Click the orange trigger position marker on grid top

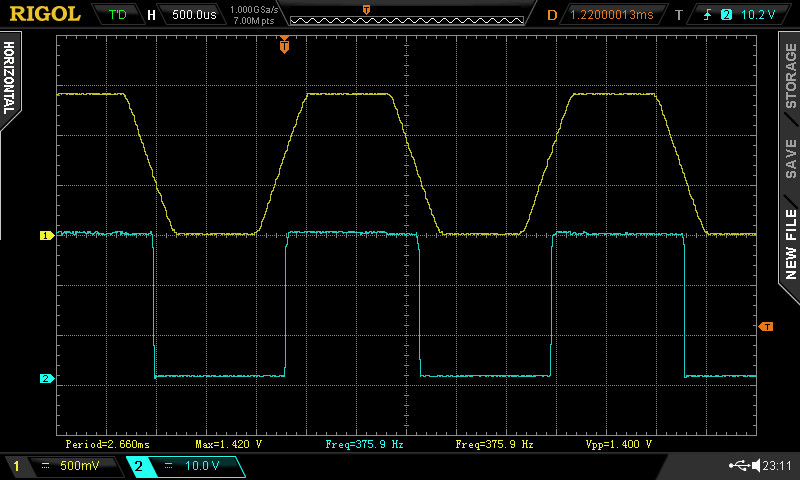[x=284, y=45]
